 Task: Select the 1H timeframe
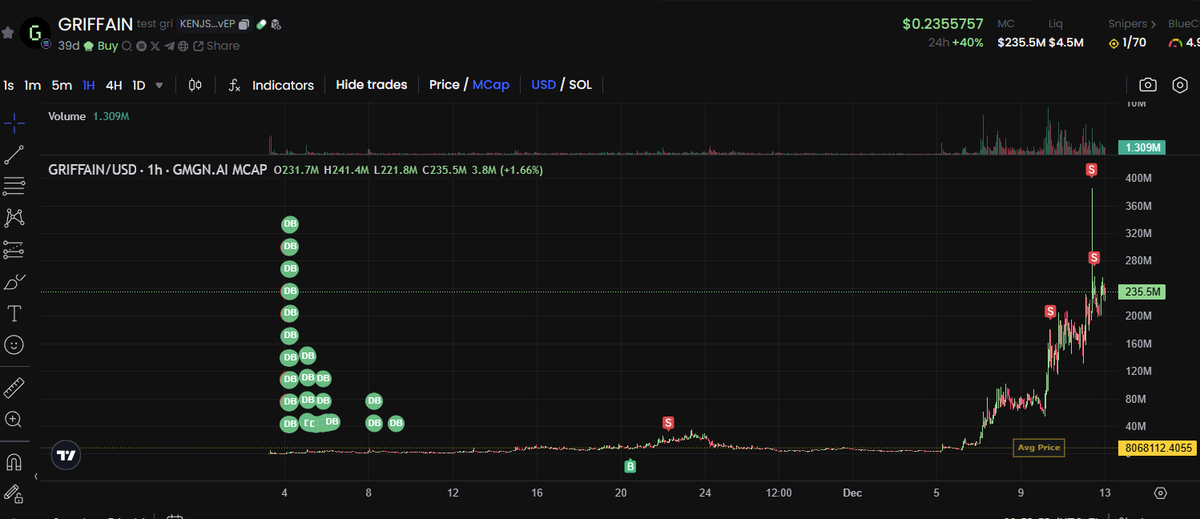coord(89,85)
